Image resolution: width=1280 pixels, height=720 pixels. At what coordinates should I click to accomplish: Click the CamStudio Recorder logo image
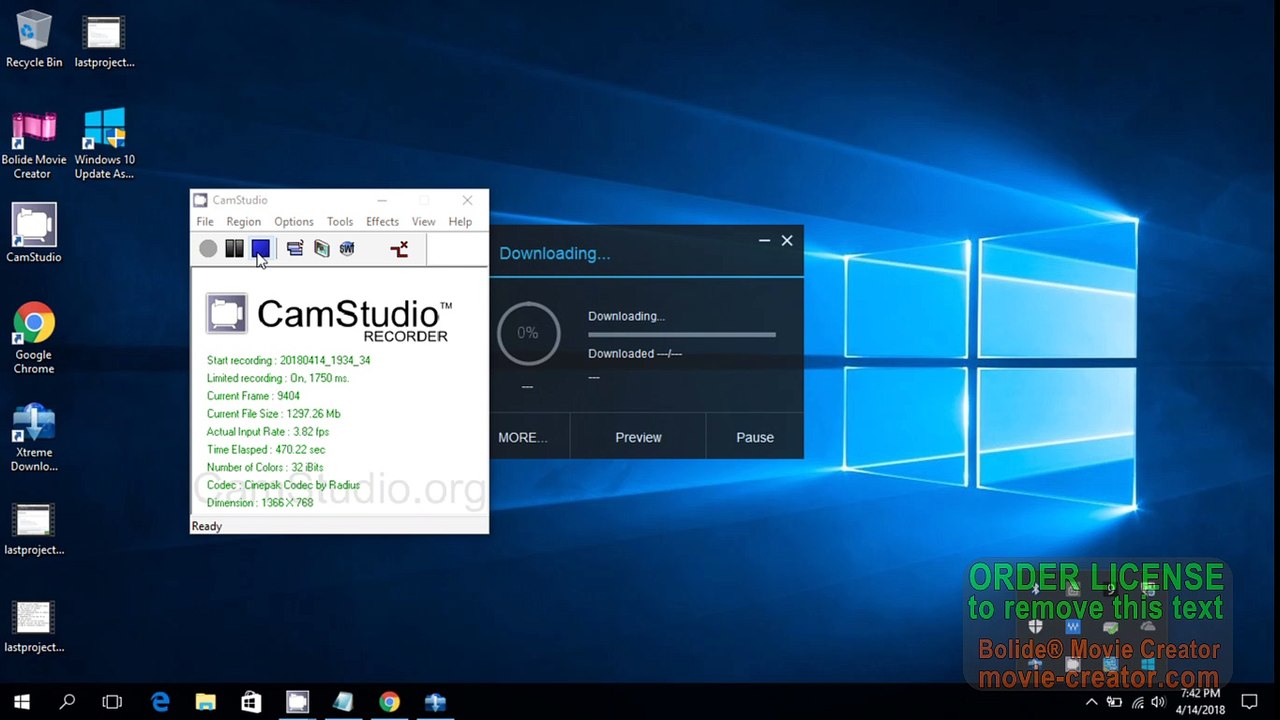(329, 317)
